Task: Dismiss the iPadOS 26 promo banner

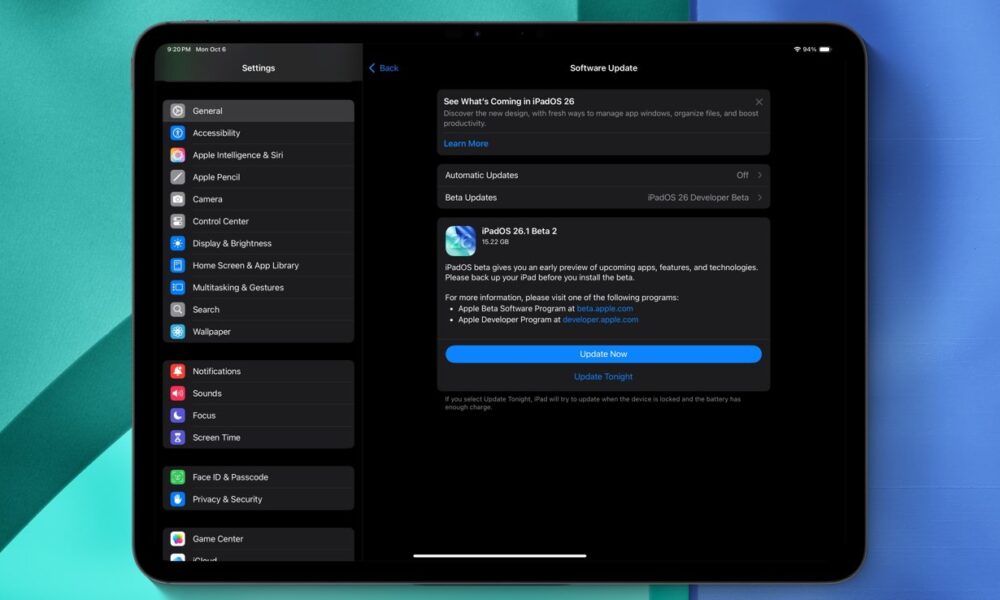Action: tap(759, 102)
